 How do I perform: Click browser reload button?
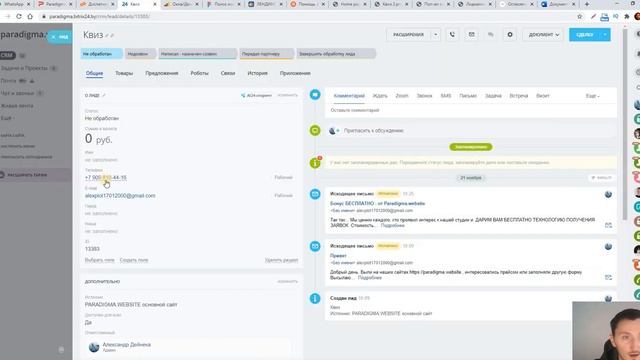point(19,16)
